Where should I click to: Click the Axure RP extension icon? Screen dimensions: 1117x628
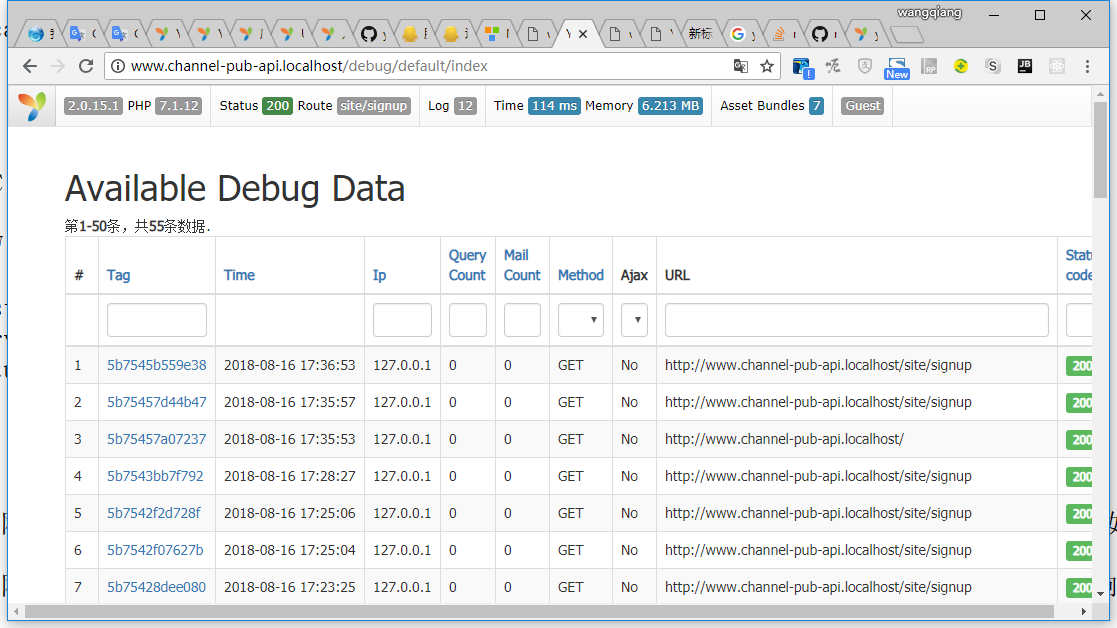pos(929,66)
